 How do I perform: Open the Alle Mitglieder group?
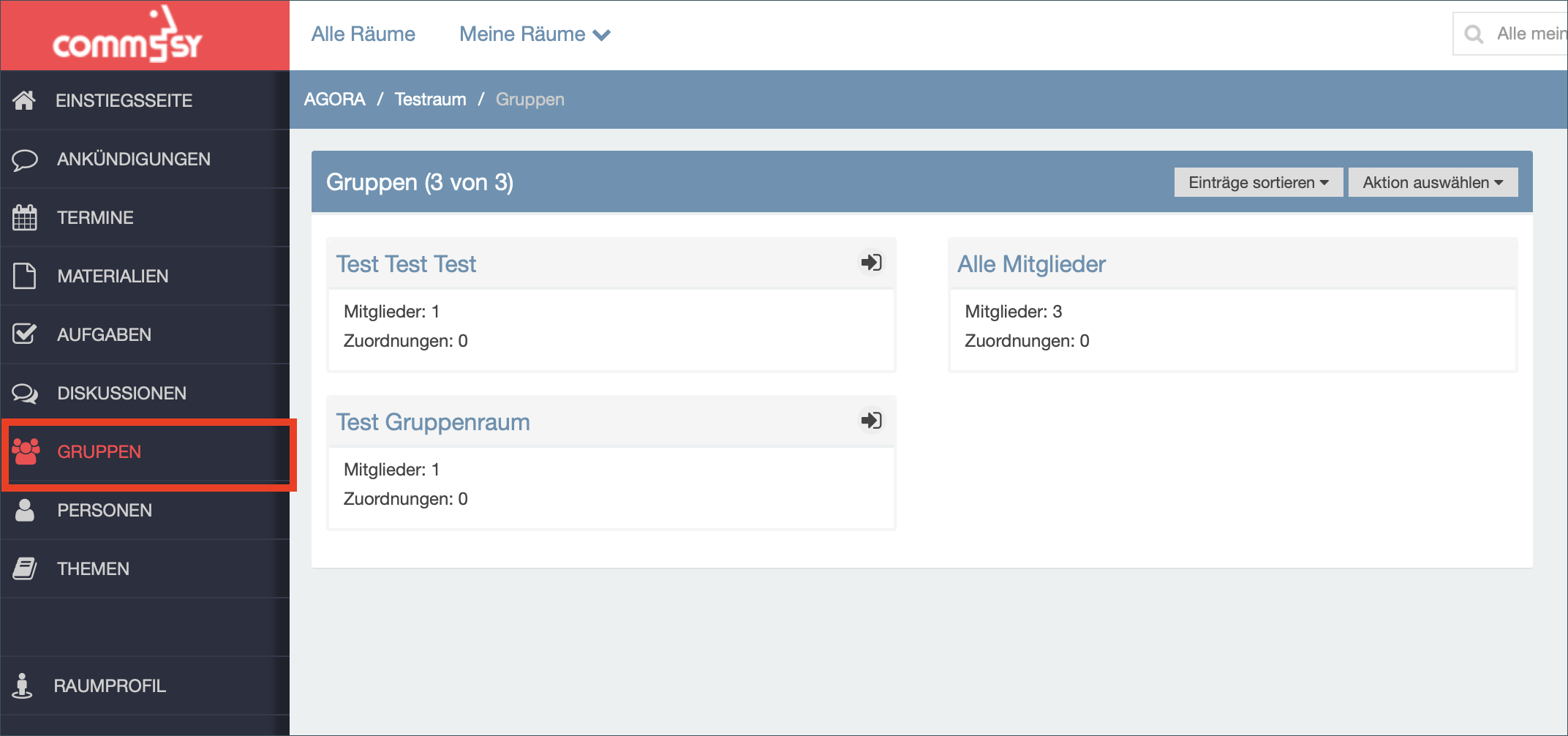pyautogui.click(x=1031, y=263)
